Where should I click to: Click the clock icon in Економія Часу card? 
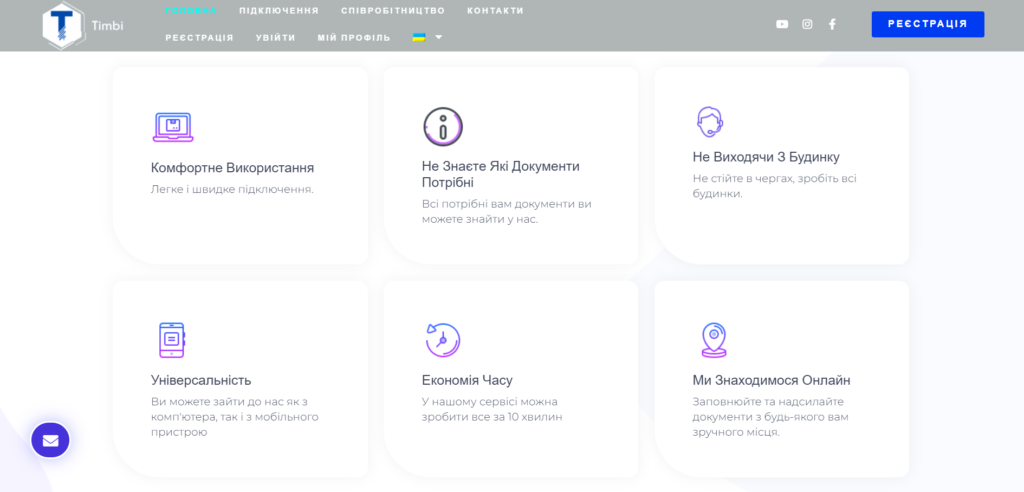[443, 340]
